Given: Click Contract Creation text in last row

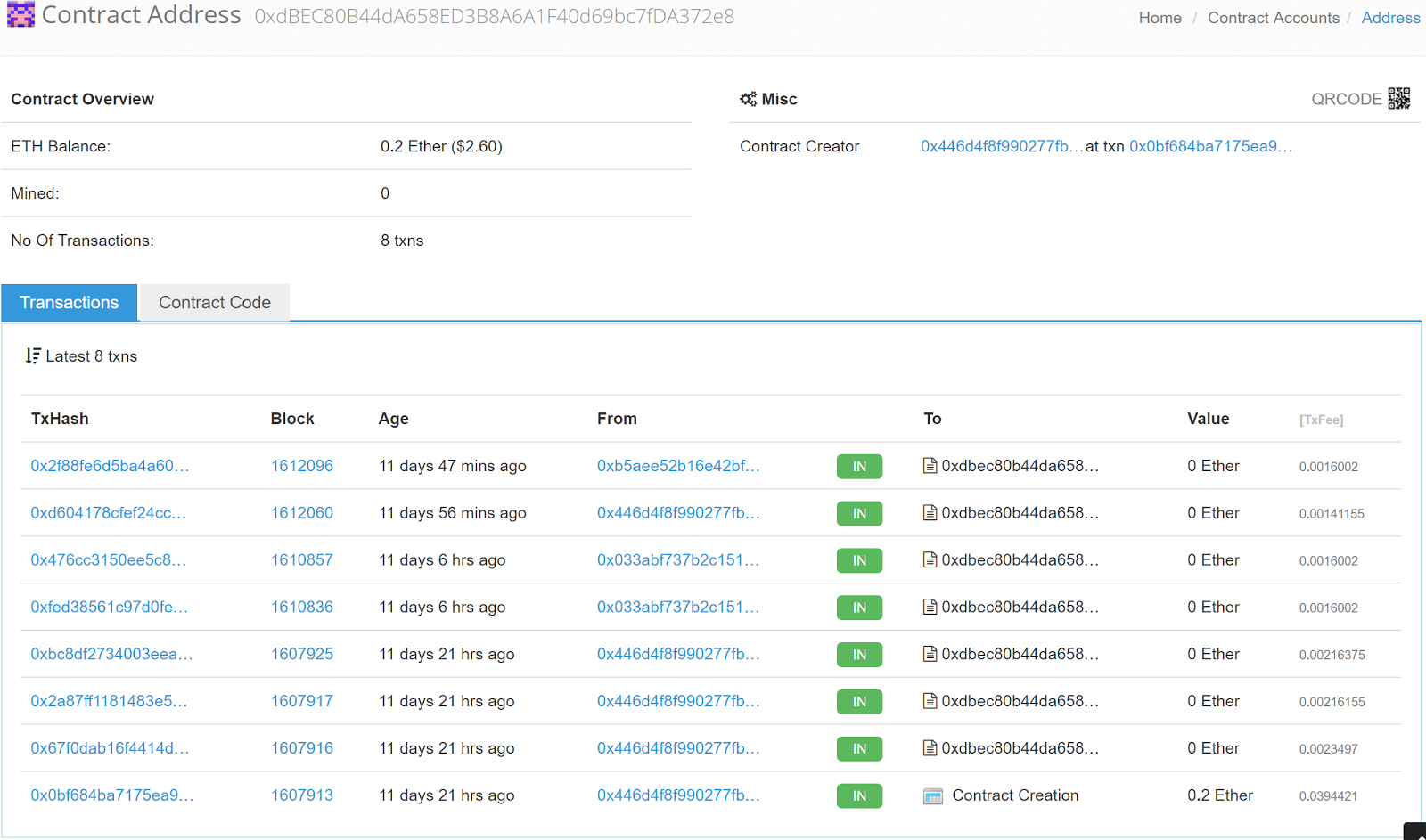Looking at the screenshot, I should click(1015, 795).
